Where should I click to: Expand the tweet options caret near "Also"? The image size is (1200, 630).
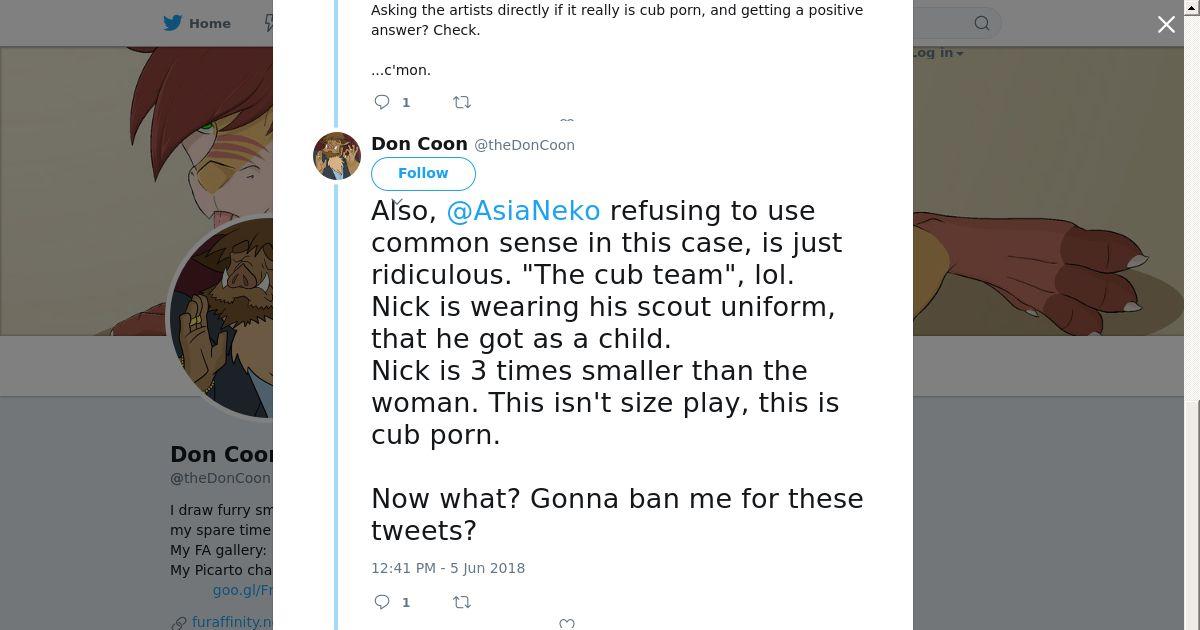click(x=397, y=204)
